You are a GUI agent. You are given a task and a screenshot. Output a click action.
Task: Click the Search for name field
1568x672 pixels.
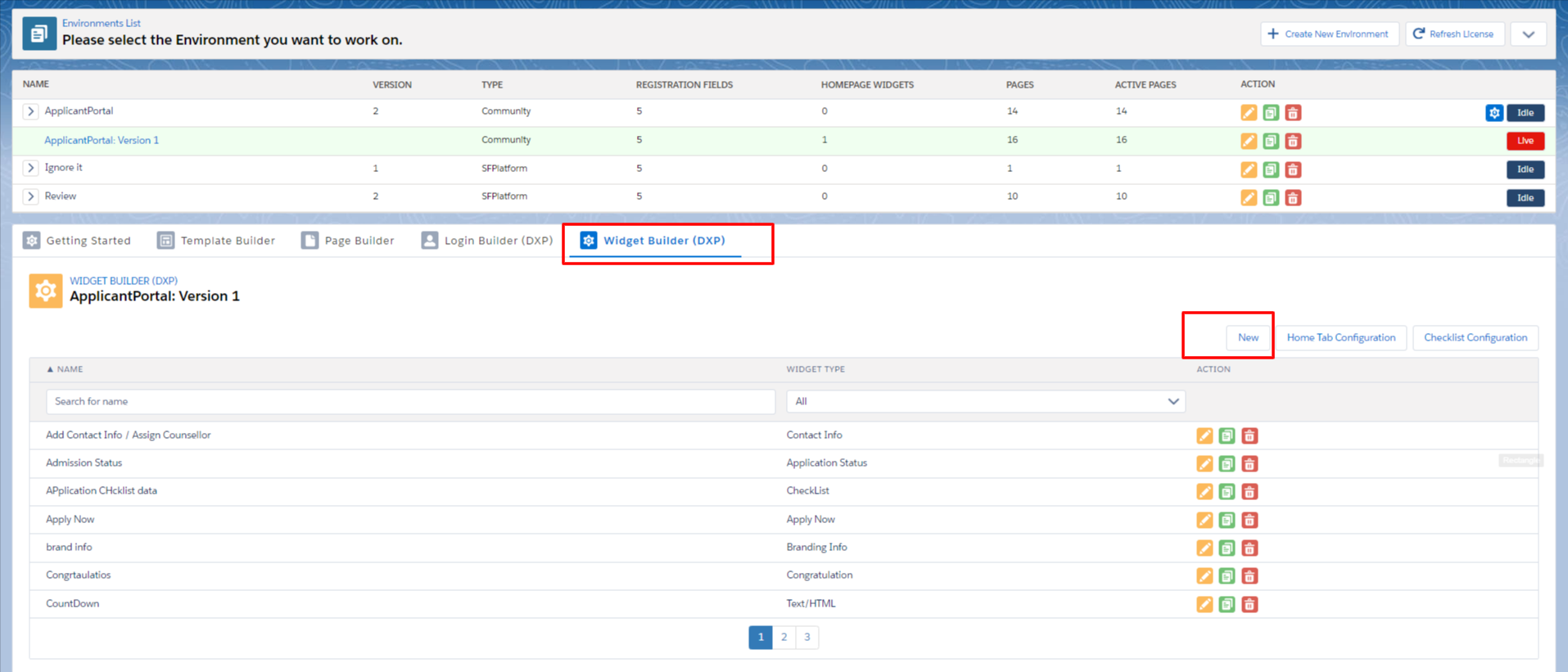(410, 402)
